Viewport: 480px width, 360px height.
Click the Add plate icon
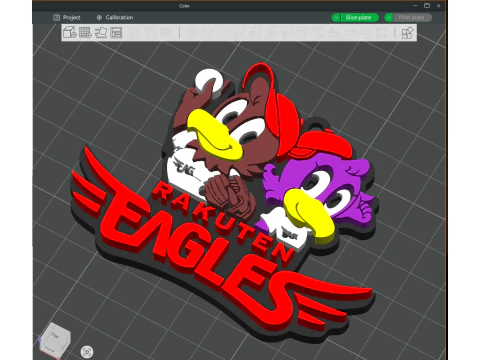[85, 33]
